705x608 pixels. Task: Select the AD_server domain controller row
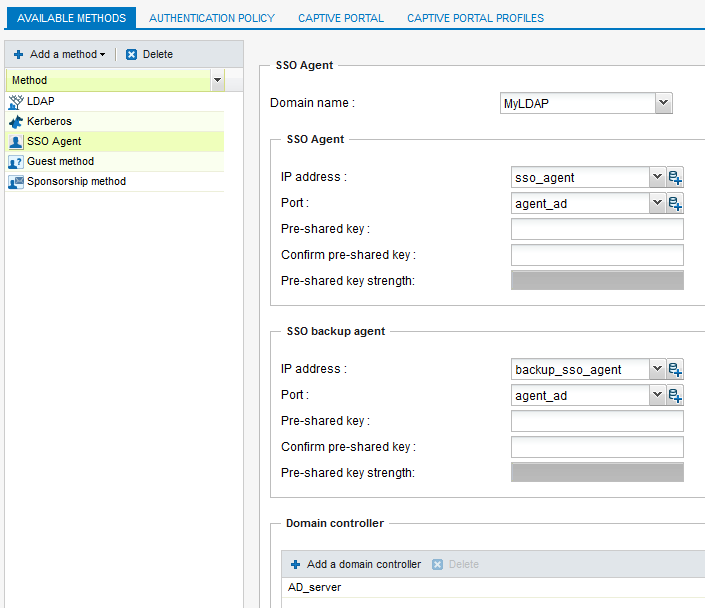(493, 587)
